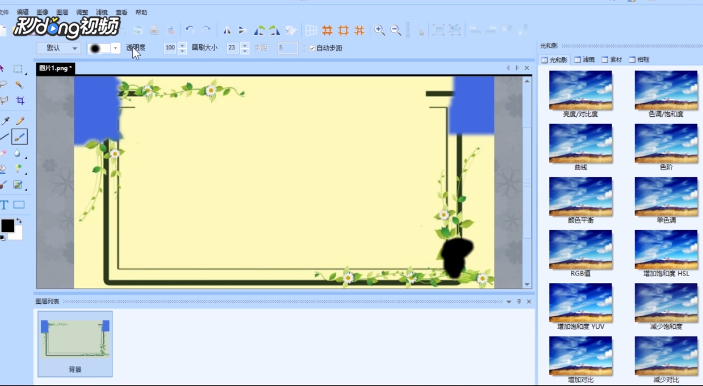Show the grid overlay icon
This screenshot has height=386, width=703.
311,30
